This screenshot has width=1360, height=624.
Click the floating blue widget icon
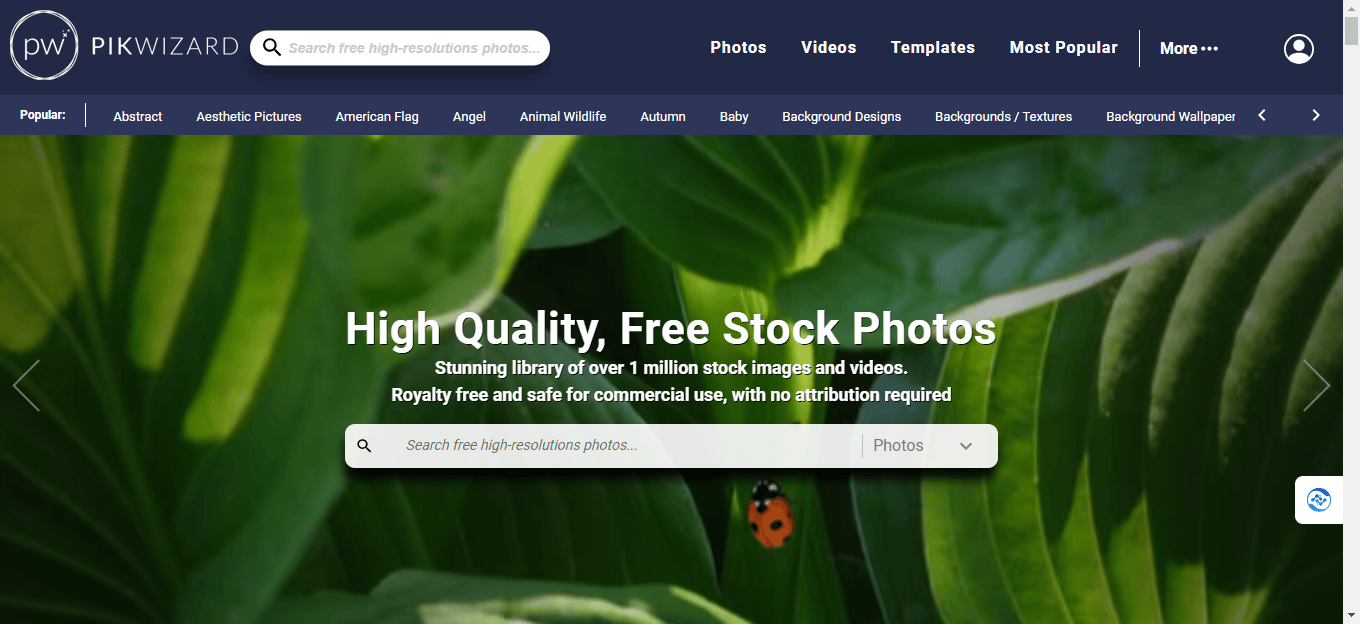pos(1319,500)
